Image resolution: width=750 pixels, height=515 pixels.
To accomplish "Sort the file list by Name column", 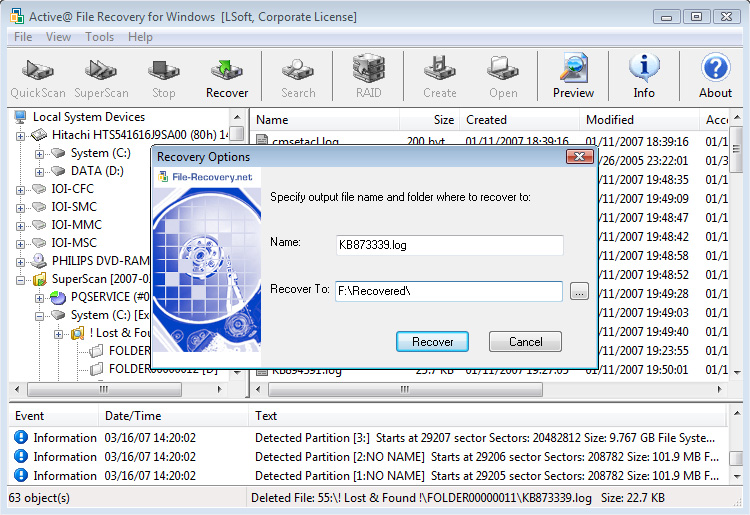I will pos(325,120).
